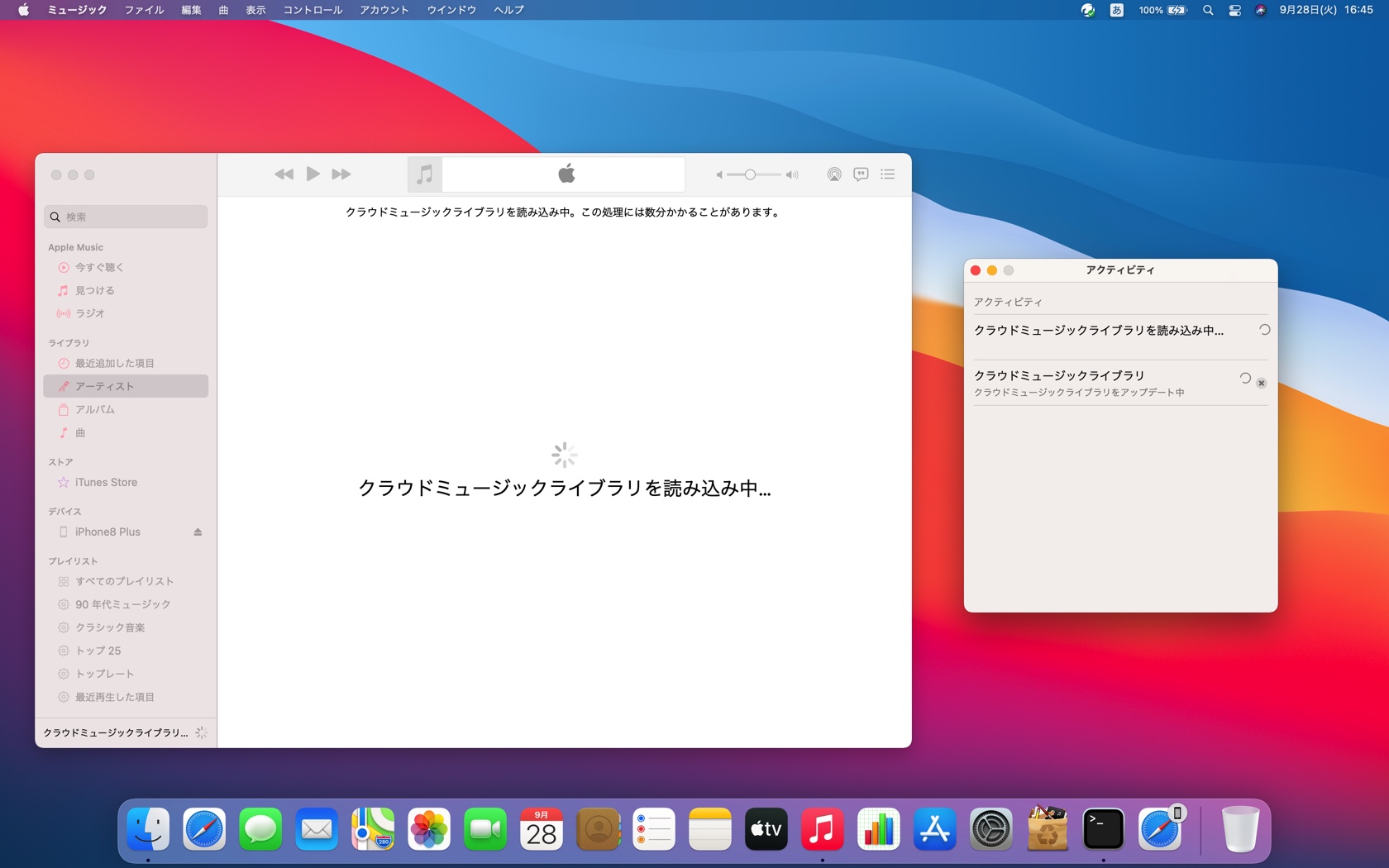1389x868 pixels.
Task: Open the Up Next list icon
Action: (x=888, y=174)
